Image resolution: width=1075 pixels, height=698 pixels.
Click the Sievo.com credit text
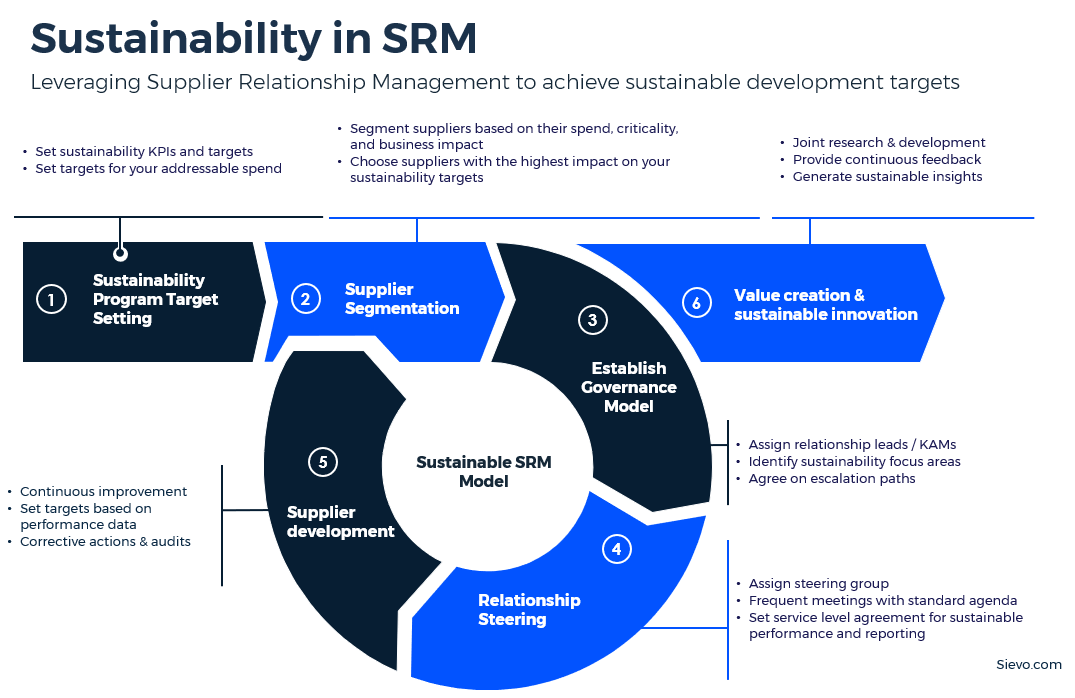tap(1028, 664)
